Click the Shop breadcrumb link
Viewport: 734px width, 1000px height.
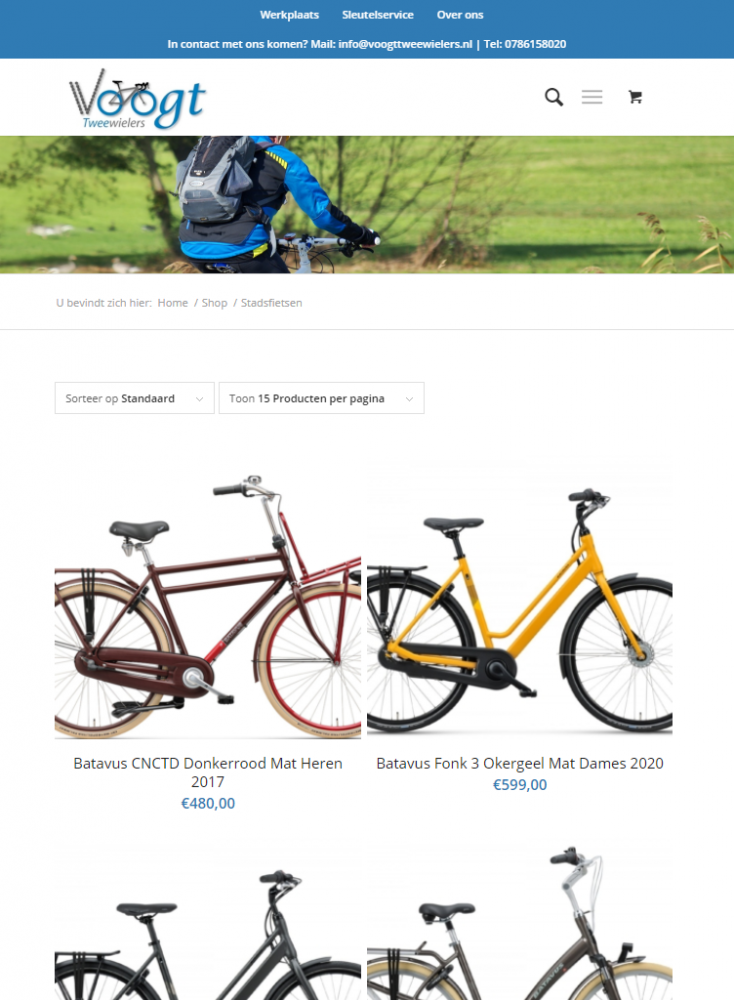point(214,303)
